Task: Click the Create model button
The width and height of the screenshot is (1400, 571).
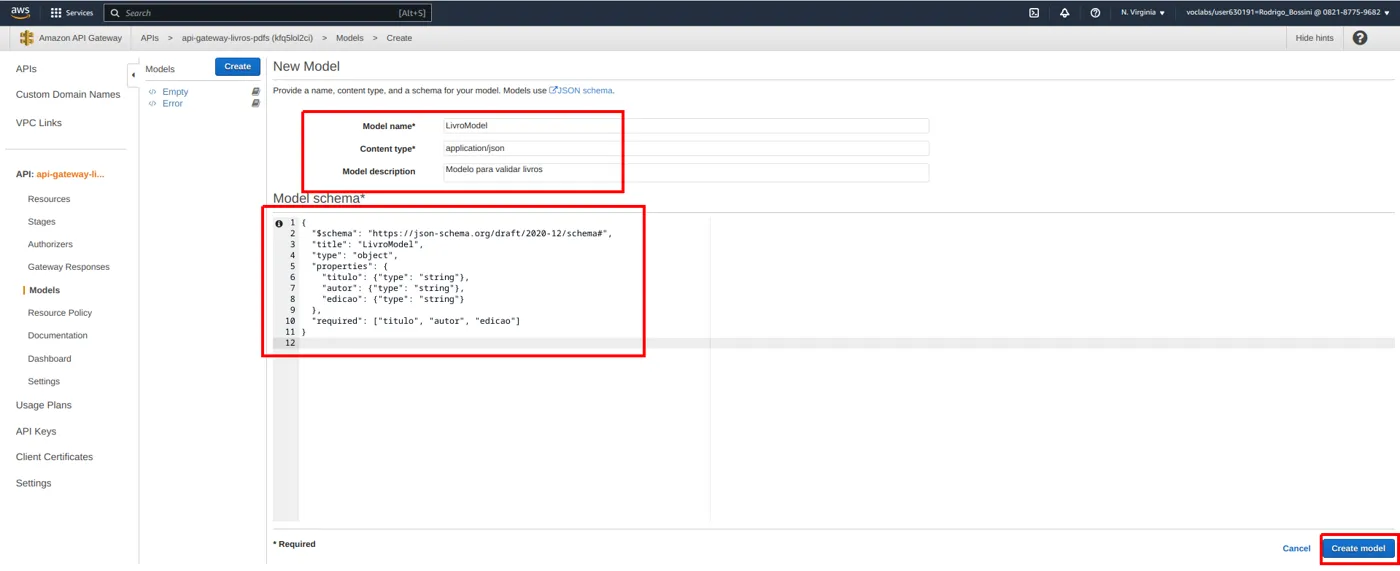Action: (1358, 548)
